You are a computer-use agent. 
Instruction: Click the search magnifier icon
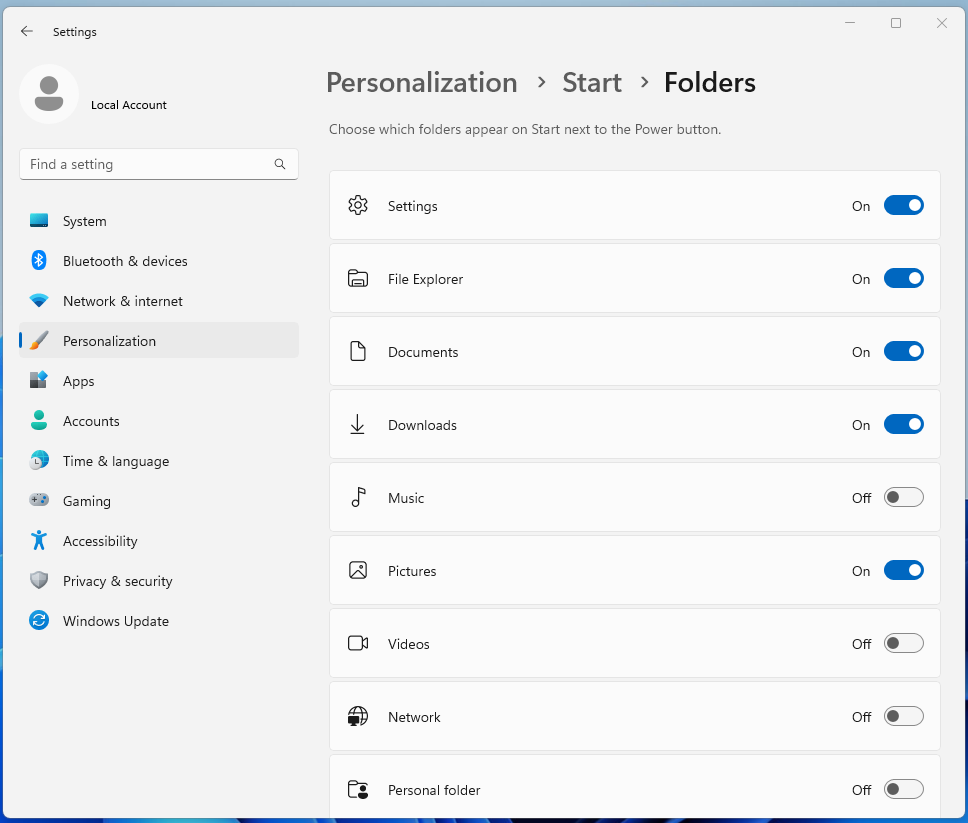point(280,164)
